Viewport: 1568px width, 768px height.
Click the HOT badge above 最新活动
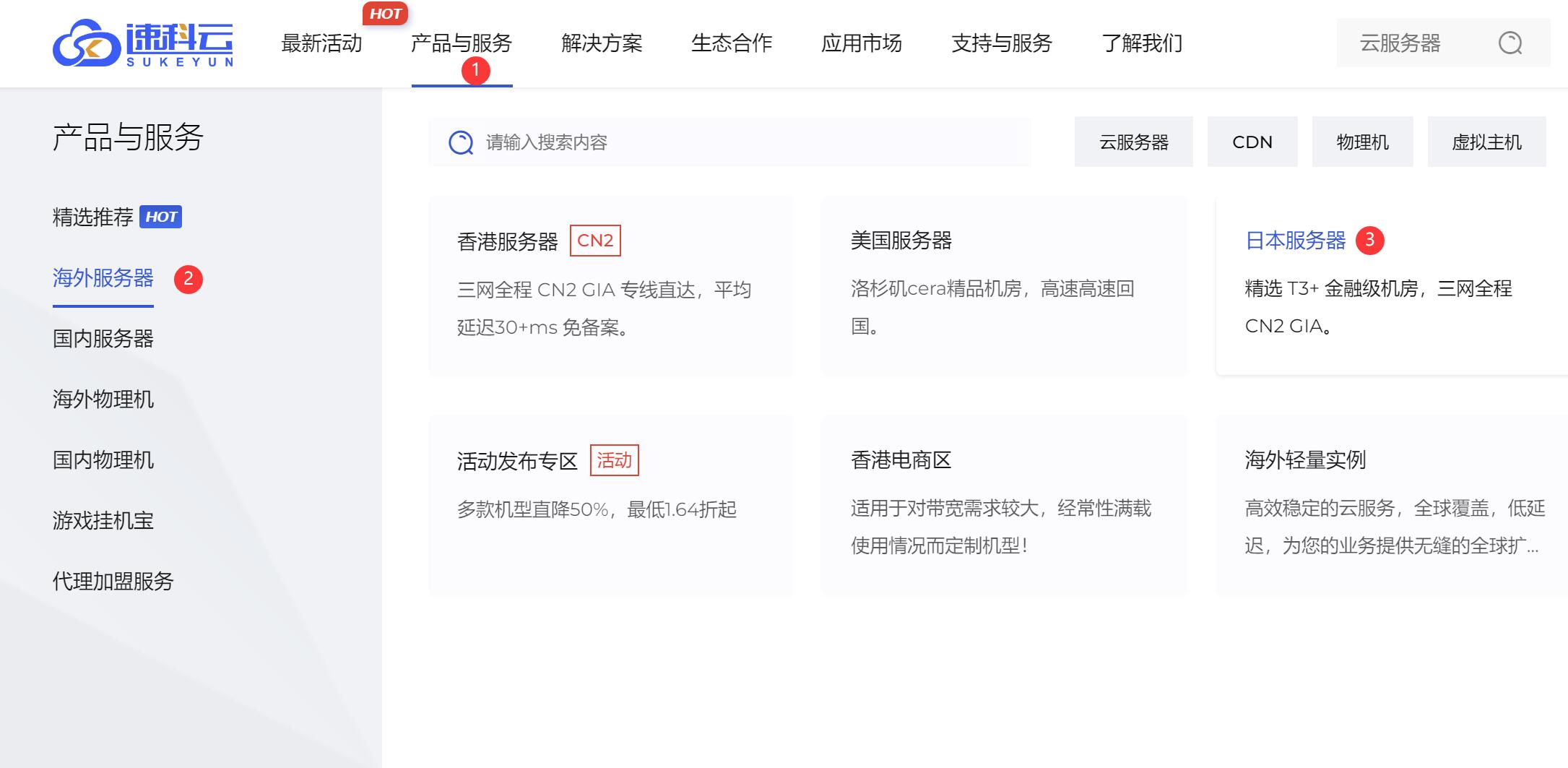pos(385,14)
